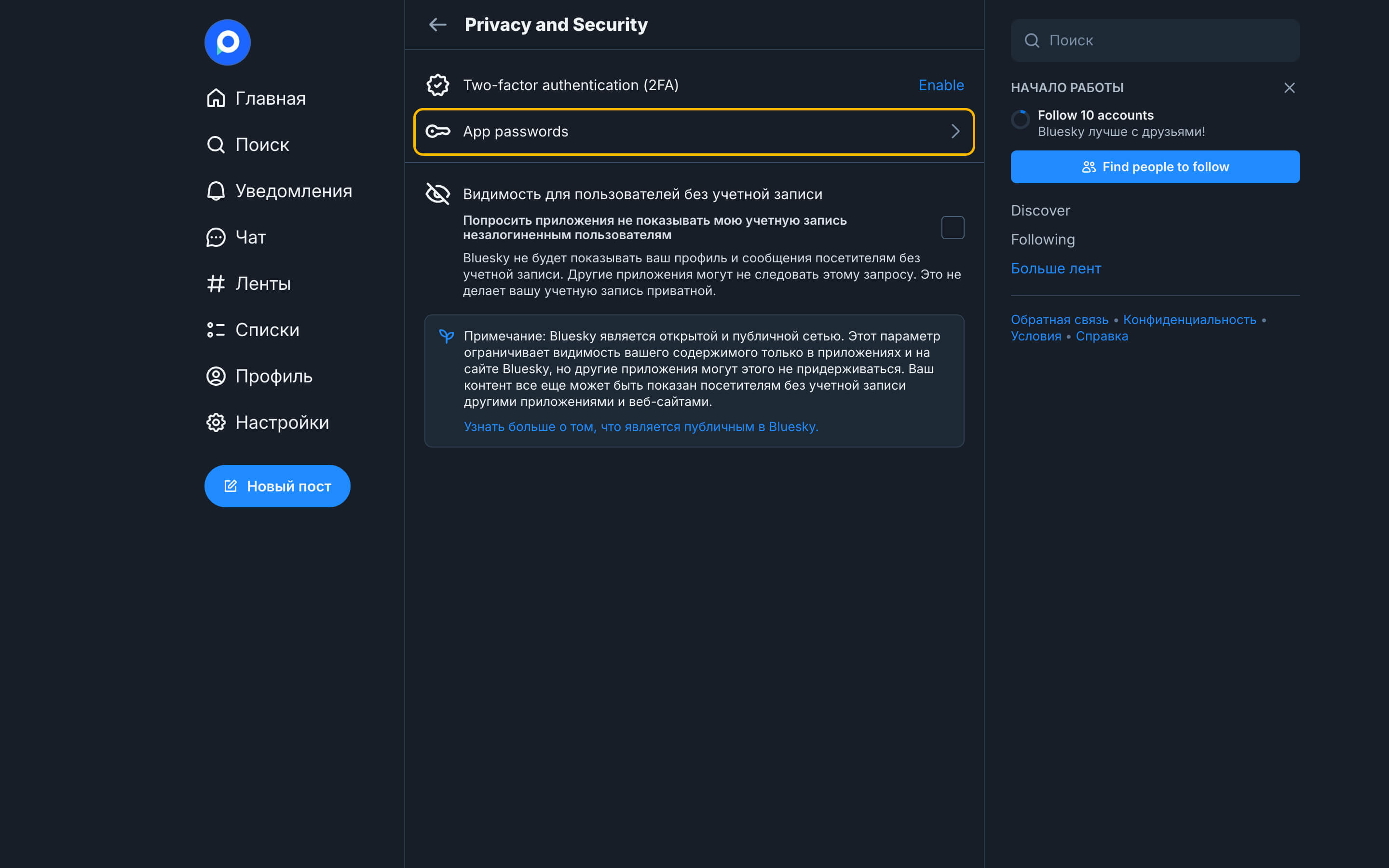The height and width of the screenshot is (868, 1389).
Task: Select the Discover feed link
Action: click(x=1040, y=211)
